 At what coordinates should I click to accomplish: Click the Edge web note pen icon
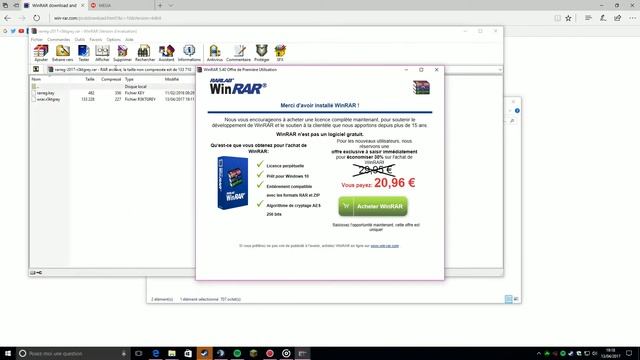[x=603, y=18]
